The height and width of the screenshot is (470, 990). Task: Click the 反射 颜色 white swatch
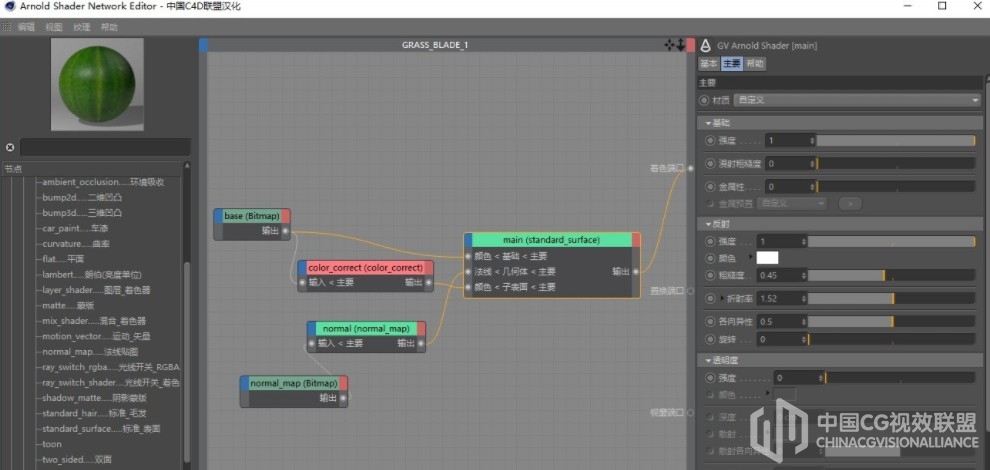(767, 258)
